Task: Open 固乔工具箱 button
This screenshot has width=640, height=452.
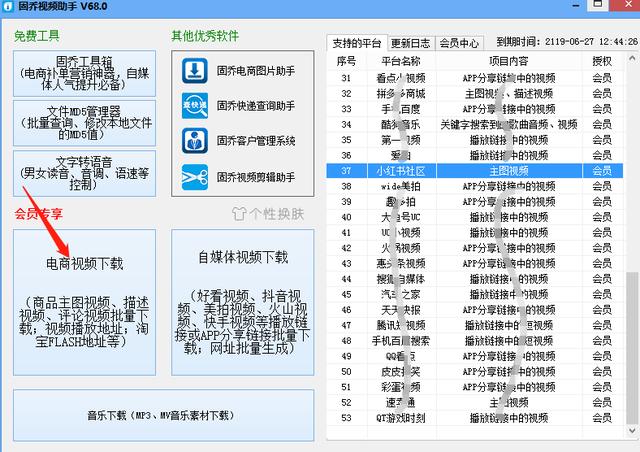Action: [x=84, y=73]
